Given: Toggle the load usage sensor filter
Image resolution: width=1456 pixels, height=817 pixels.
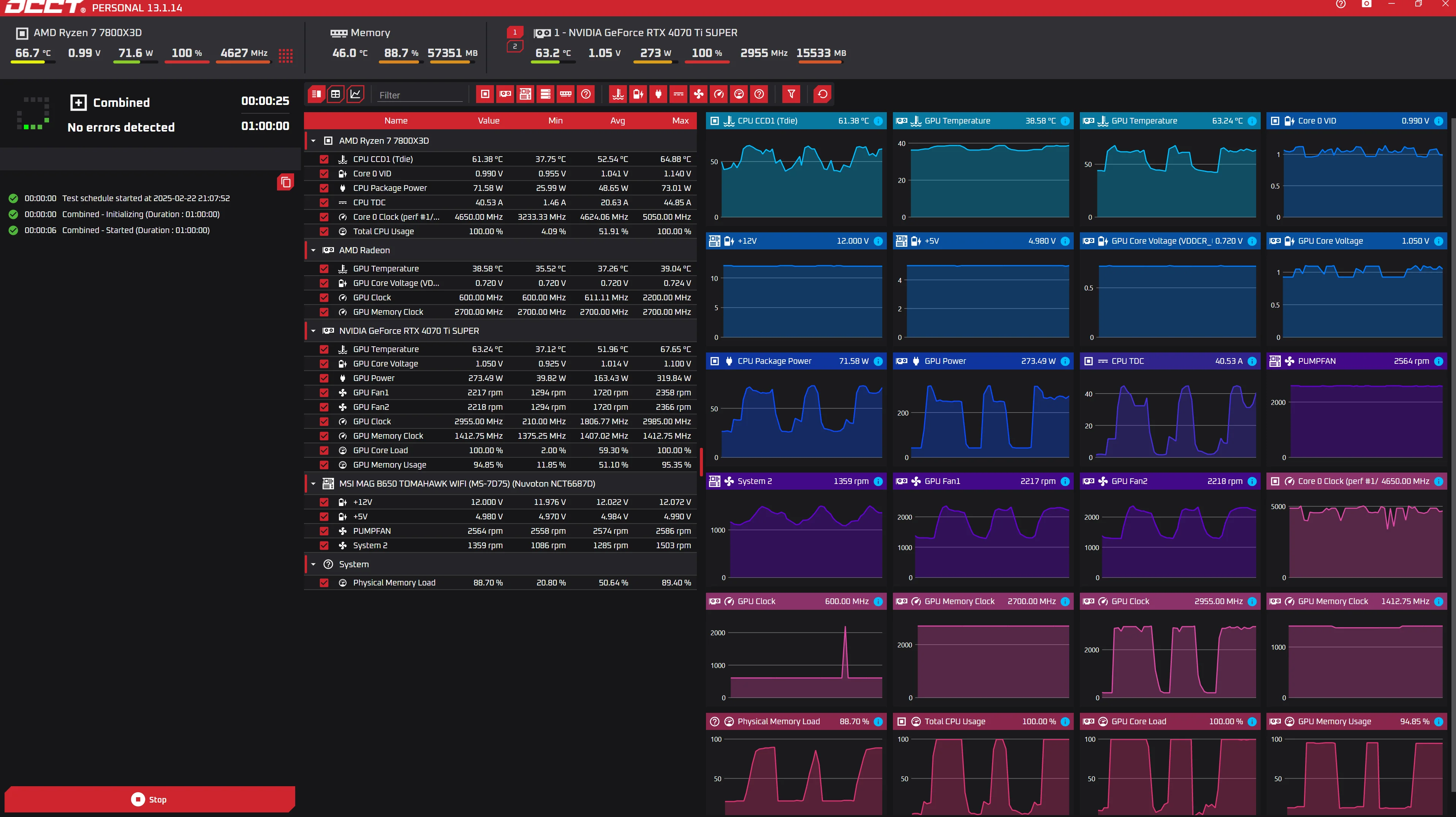Looking at the screenshot, I should pos(739,94).
